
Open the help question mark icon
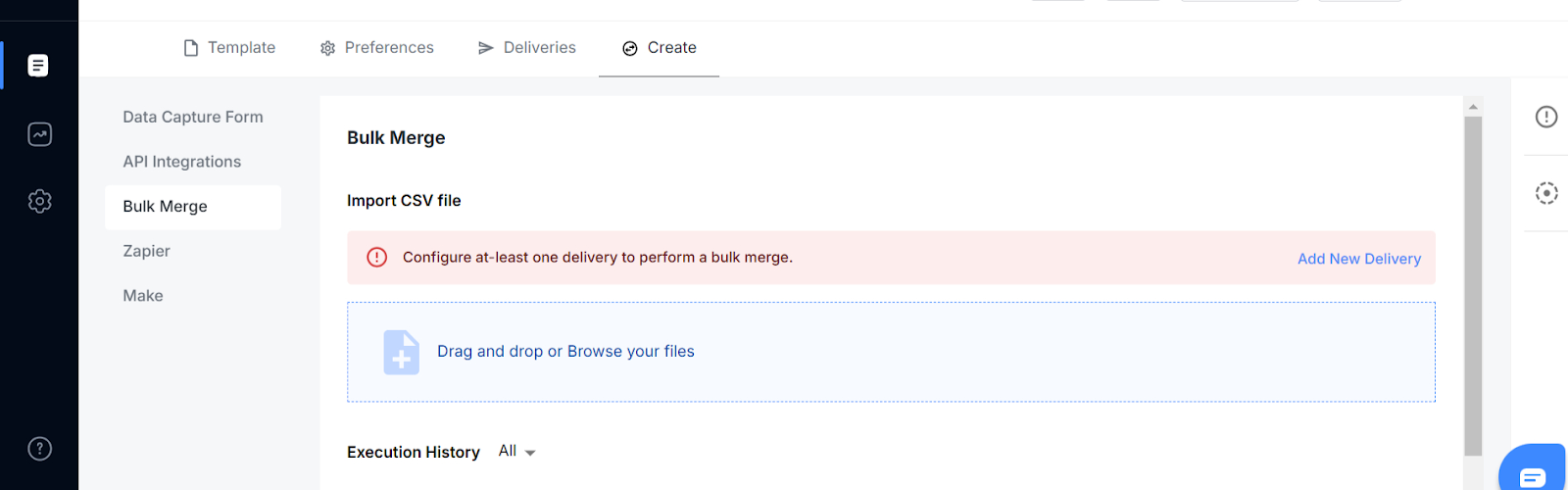point(39,449)
